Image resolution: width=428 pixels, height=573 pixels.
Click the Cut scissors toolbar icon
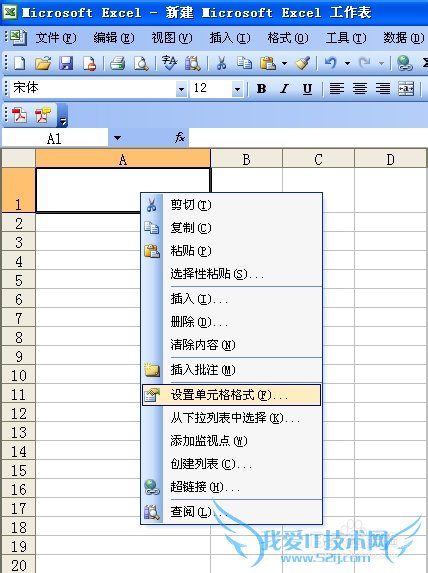coord(221,63)
